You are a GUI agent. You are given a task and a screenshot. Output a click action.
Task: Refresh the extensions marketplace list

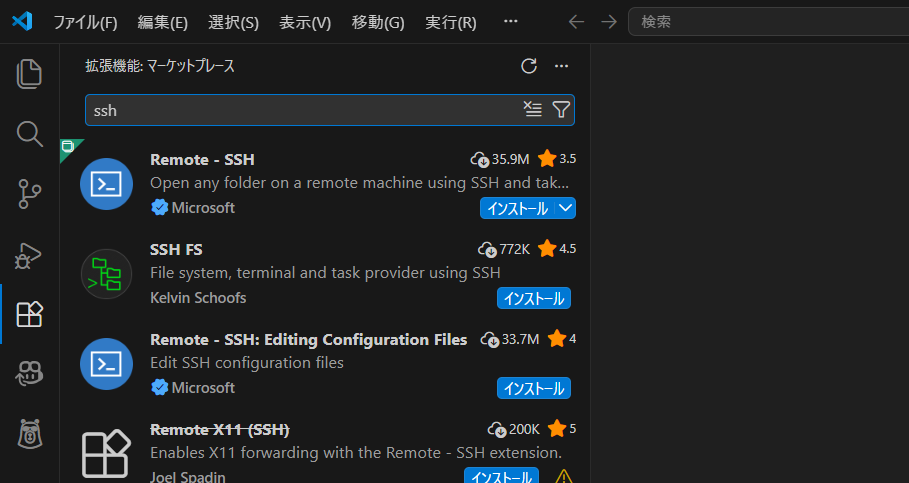point(529,66)
